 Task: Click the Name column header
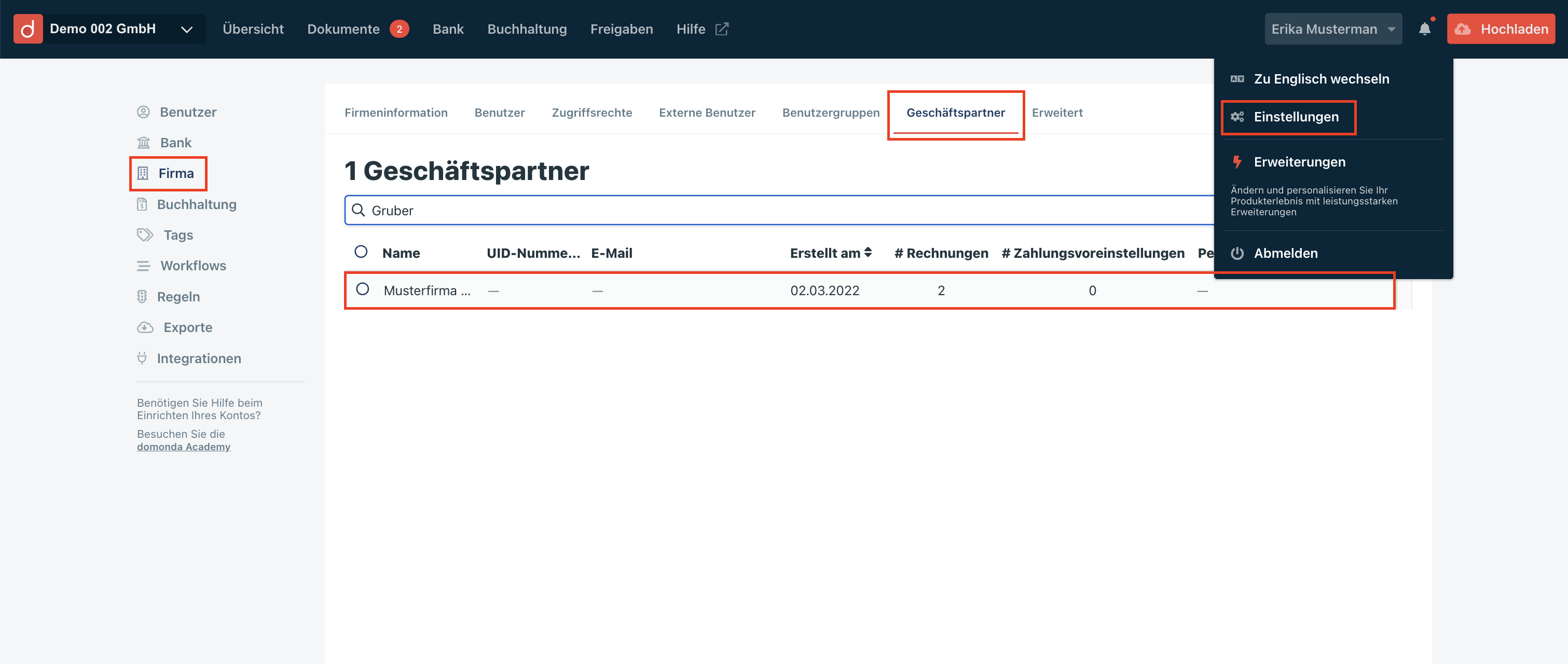[x=401, y=253]
